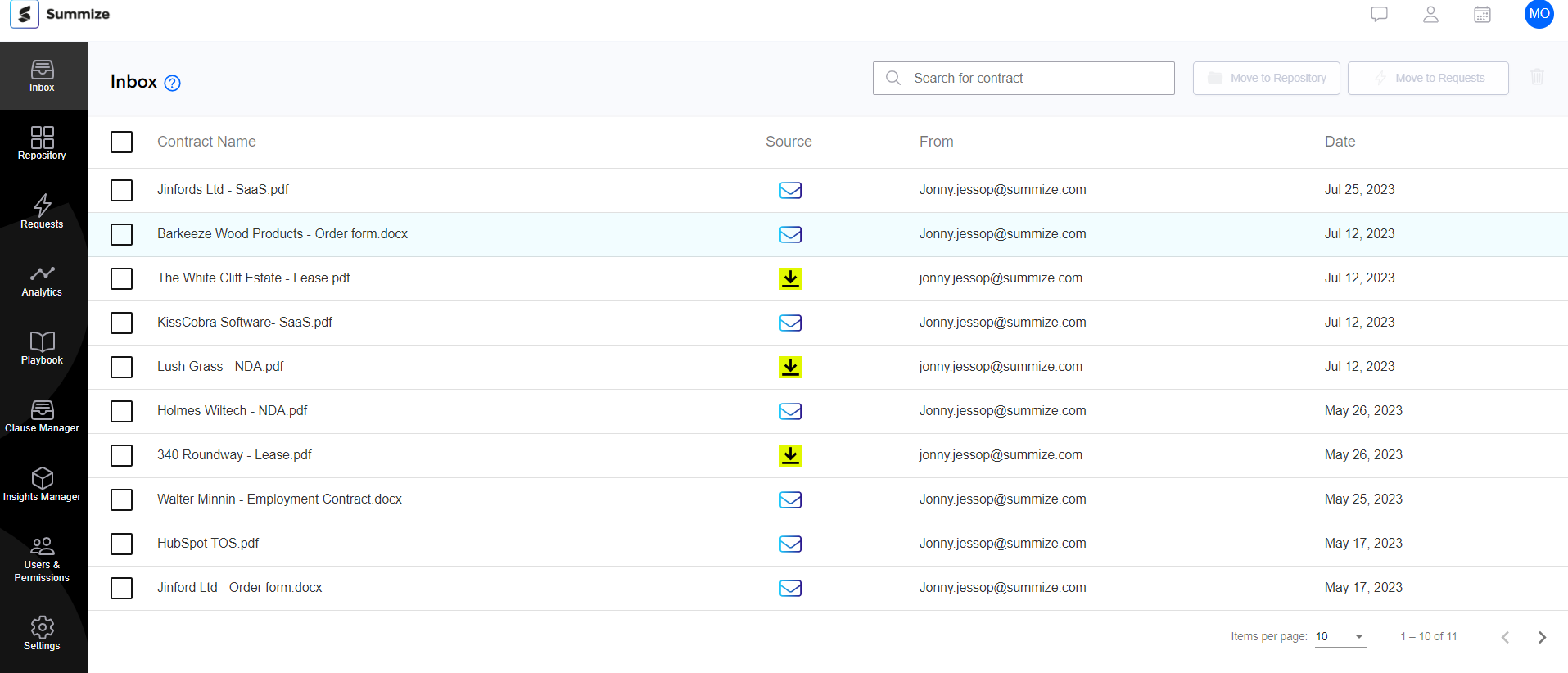
Task: Open the items per page dropdown
Action: 1340,636
